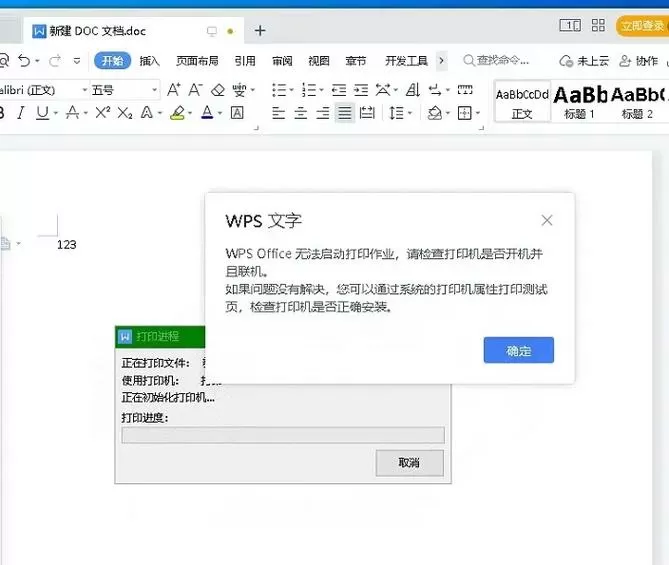Close the WPS 文字 error dialog
This screenshot has width=669, height=565.
(x=547, y=221)
